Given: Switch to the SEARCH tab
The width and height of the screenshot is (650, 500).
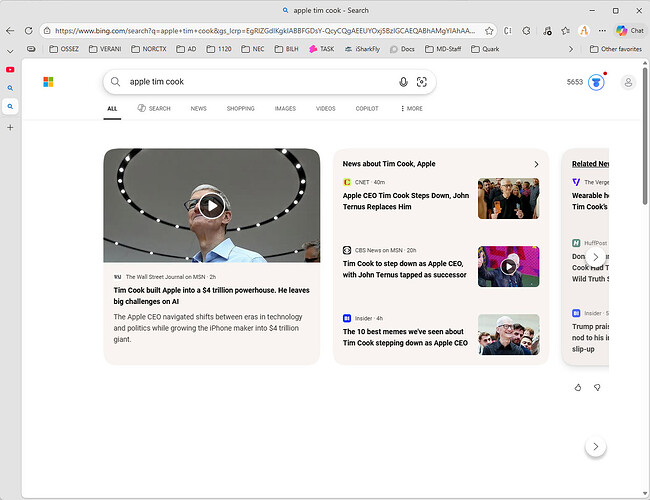Looking at the screenshot, I should [154, 109].
